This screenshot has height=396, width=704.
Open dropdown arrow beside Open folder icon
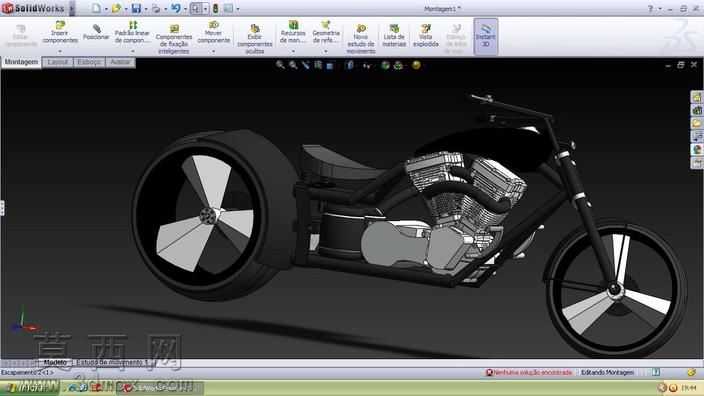[x=126, y=9]
